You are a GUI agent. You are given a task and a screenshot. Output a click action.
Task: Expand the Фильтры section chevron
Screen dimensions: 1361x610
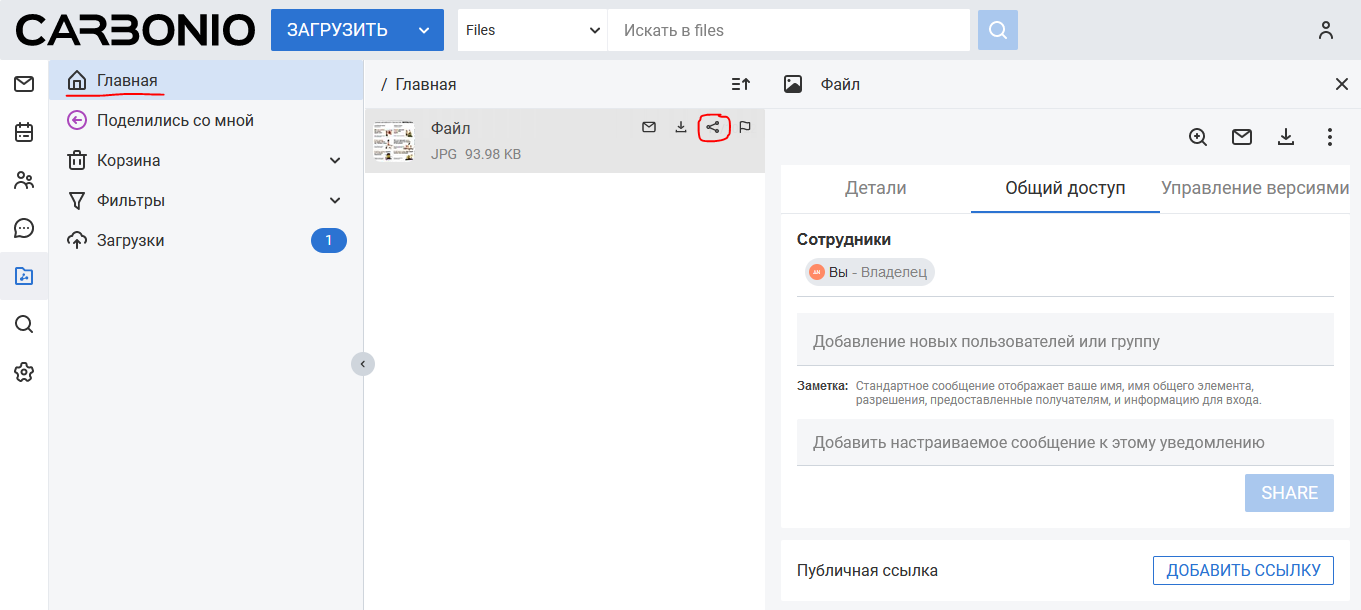pos(335,201)
